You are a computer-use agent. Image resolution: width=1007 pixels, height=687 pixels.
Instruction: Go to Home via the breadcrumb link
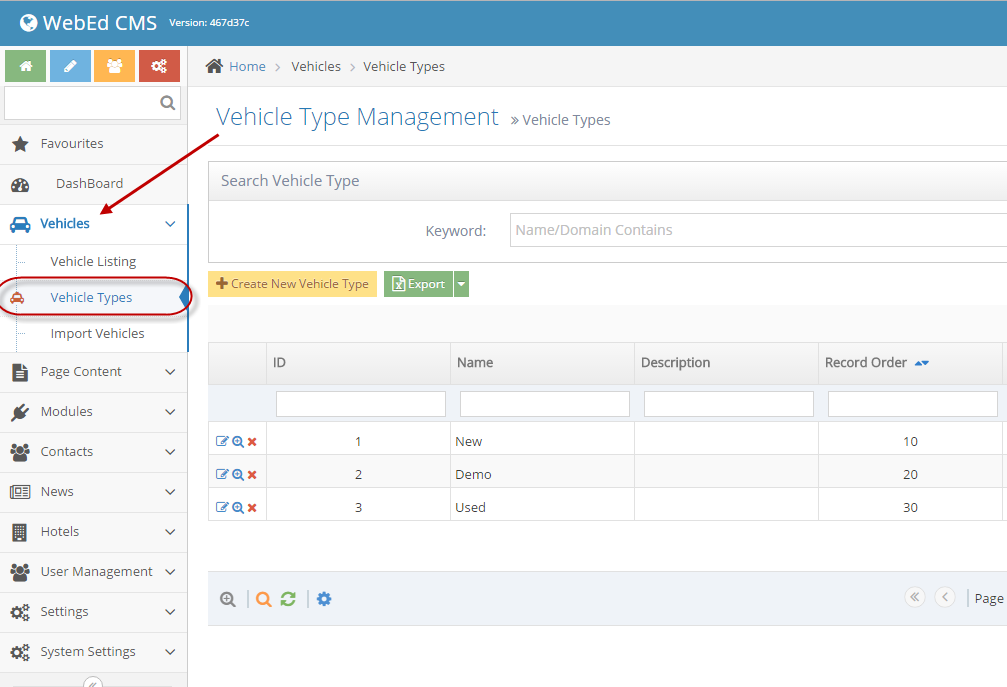click(x=247, y=67)
